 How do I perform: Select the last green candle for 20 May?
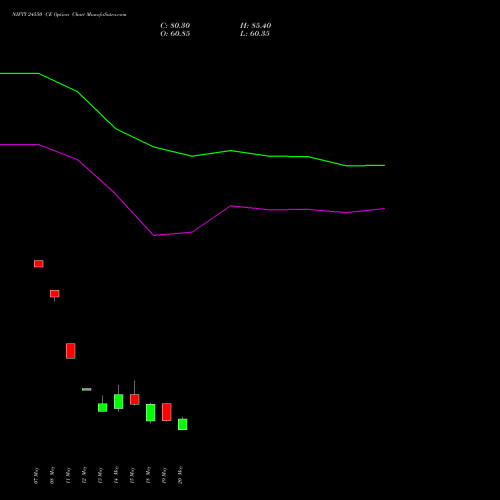[x=183, y=424]
